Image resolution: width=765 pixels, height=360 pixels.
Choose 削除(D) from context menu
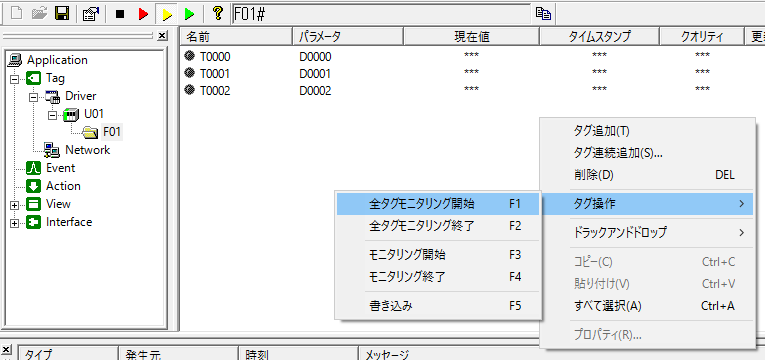[x=646, y=175]
